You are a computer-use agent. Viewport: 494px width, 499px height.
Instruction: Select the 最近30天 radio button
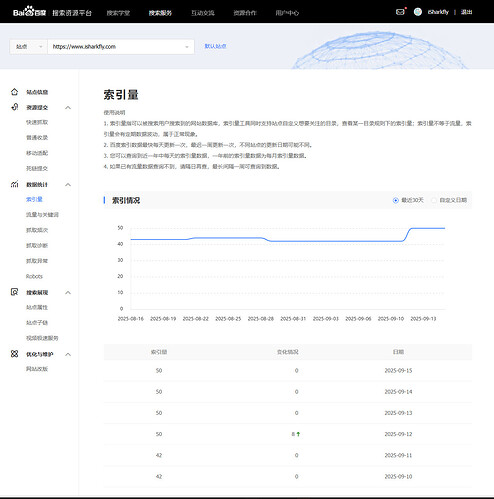395,200
